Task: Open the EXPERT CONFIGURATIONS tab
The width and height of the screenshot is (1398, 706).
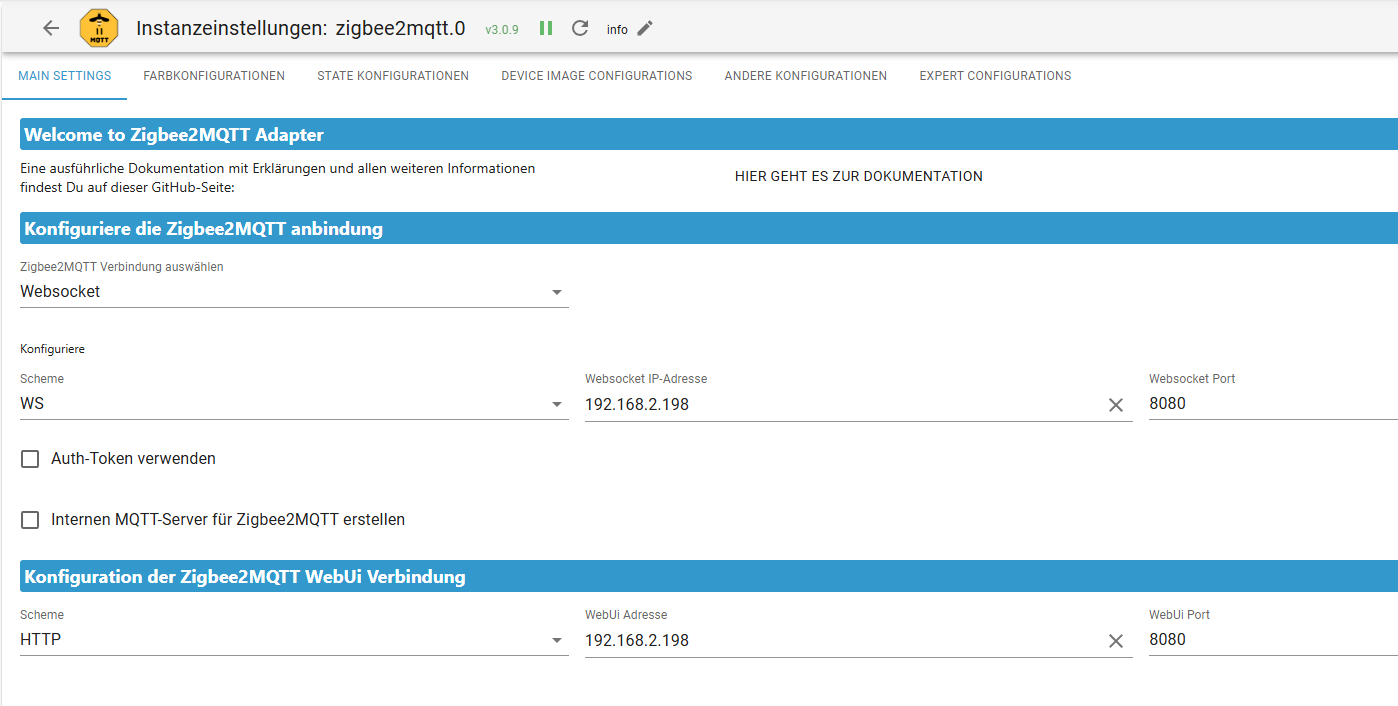Action: point(995,75)
